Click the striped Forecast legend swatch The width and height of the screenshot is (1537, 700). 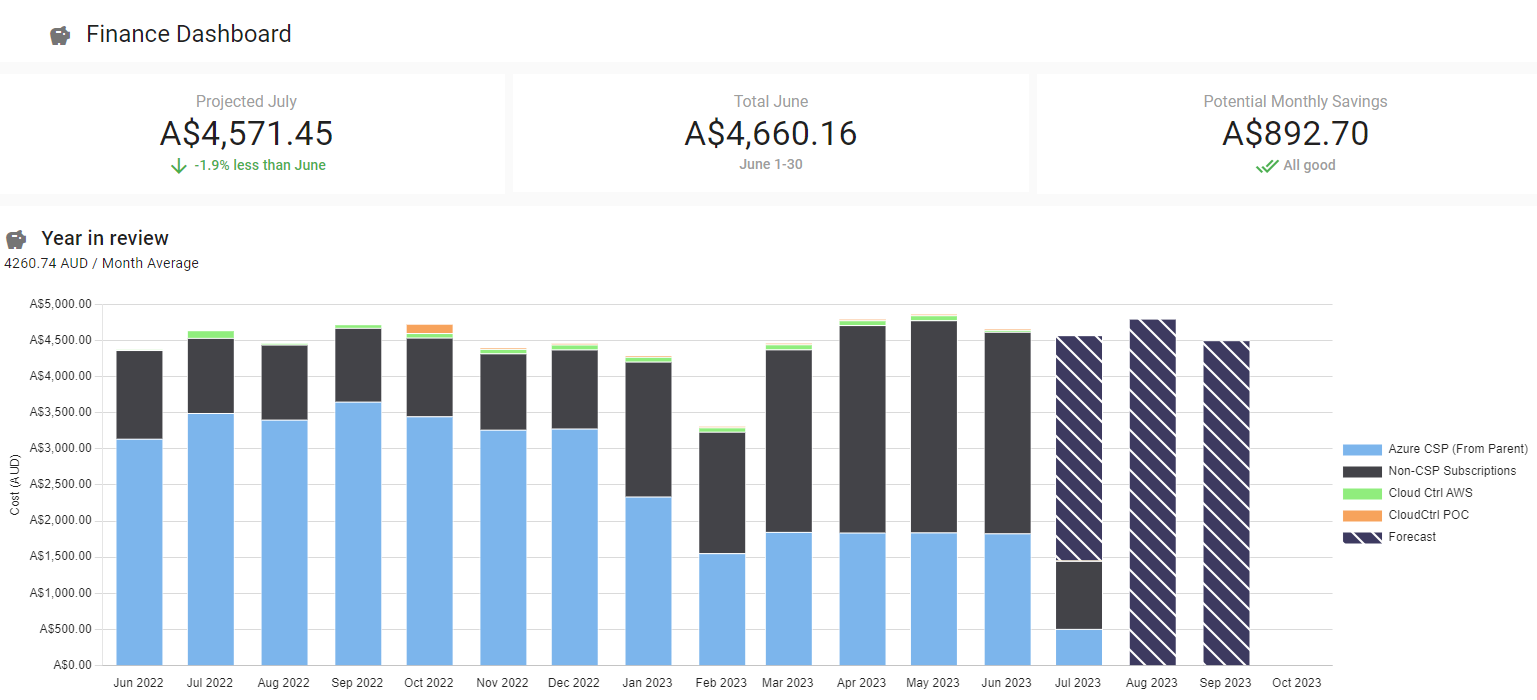click(x=1362, y=537)
